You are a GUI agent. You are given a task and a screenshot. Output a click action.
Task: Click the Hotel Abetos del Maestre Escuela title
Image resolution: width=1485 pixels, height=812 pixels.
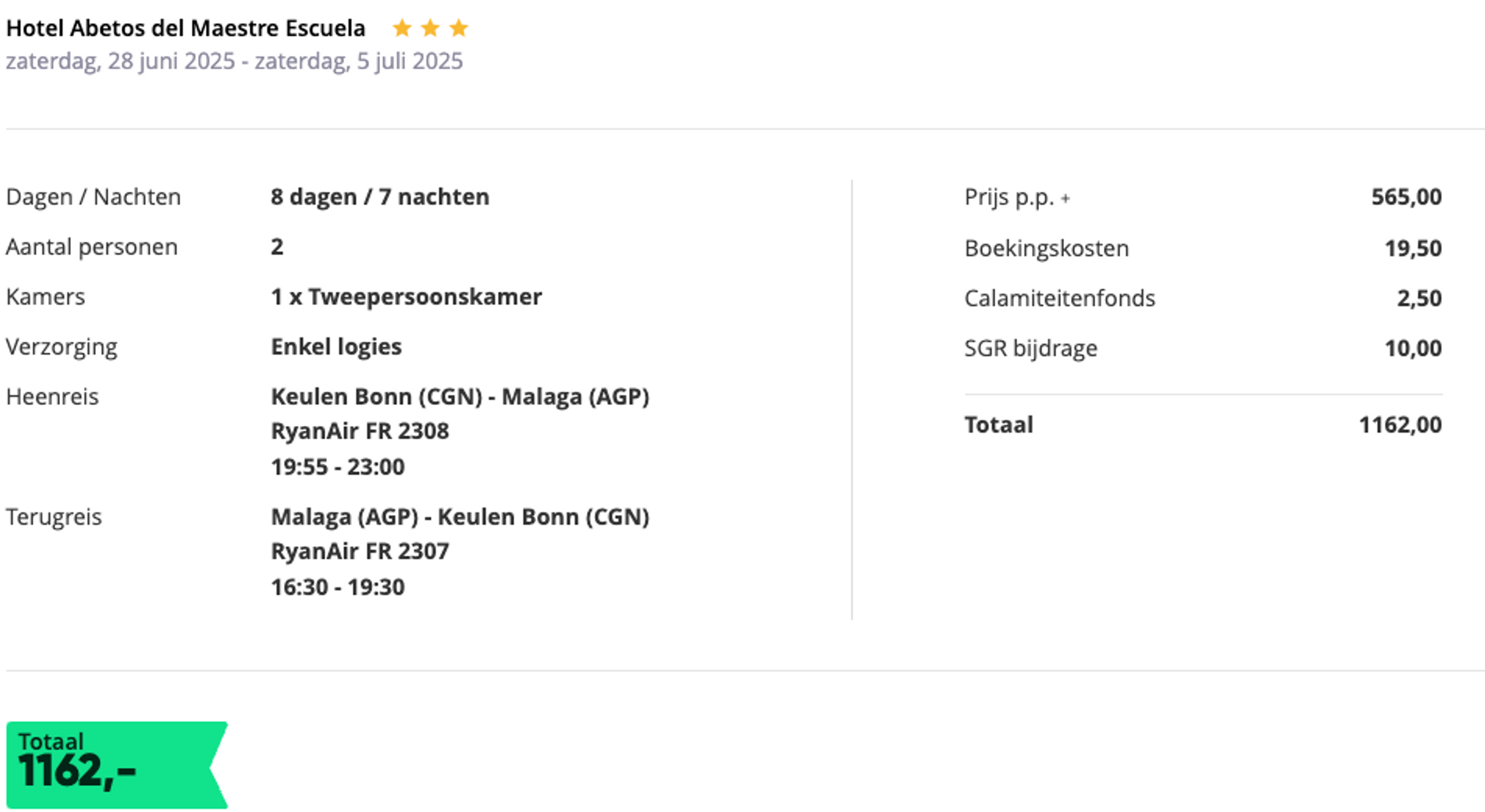tap(186, 28)
